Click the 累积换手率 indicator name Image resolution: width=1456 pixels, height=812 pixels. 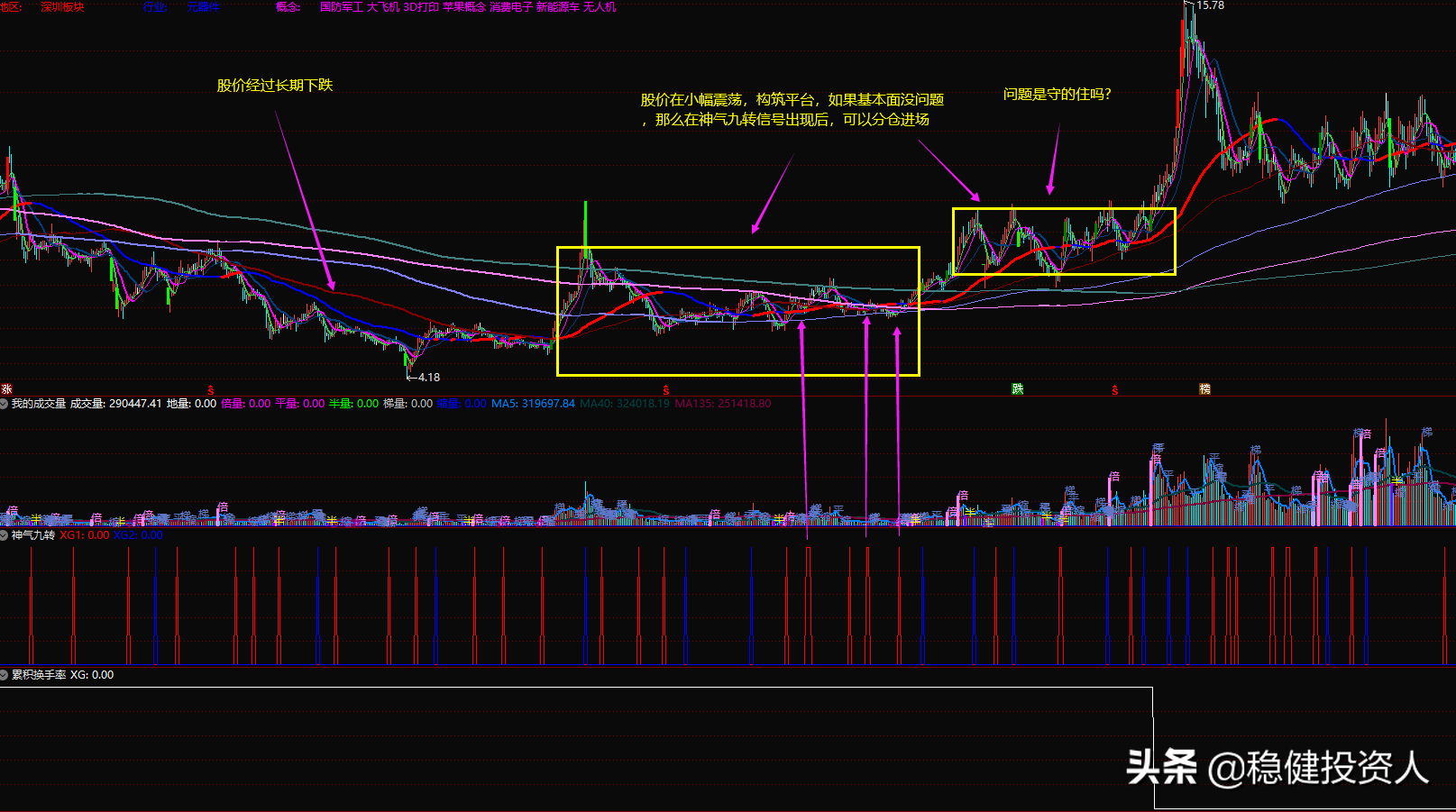[39, 675]
